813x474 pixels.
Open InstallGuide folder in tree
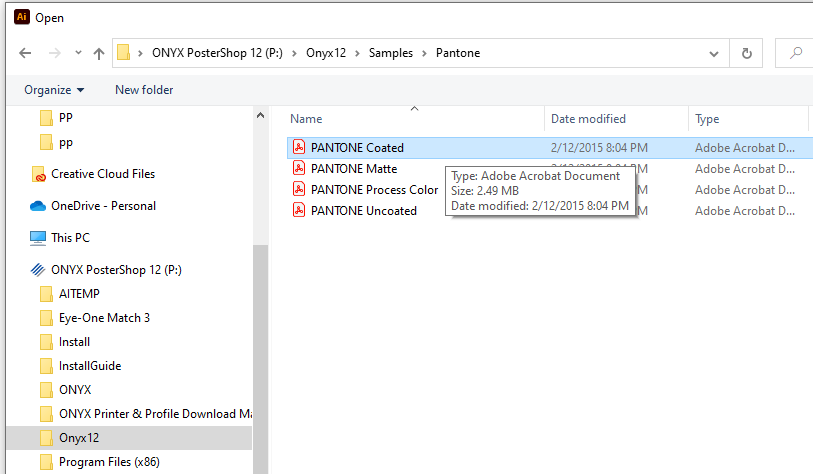(90, 366)
